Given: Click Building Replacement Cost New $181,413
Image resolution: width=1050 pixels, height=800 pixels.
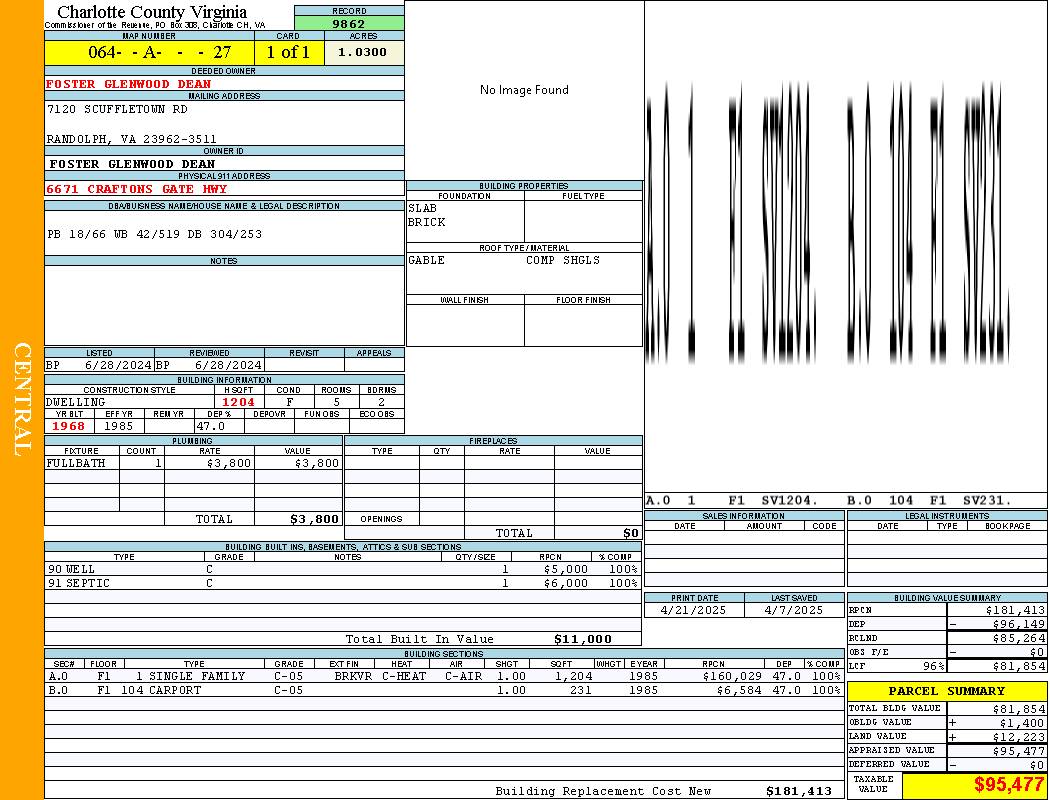Looking at the screenshot, I should pos(799,791).
